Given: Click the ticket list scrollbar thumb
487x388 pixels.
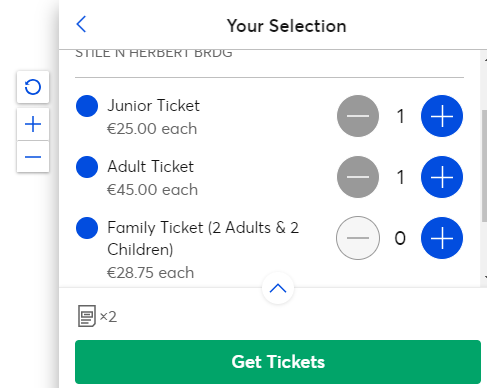Looking at the screenshot, I should coord(484,166).
